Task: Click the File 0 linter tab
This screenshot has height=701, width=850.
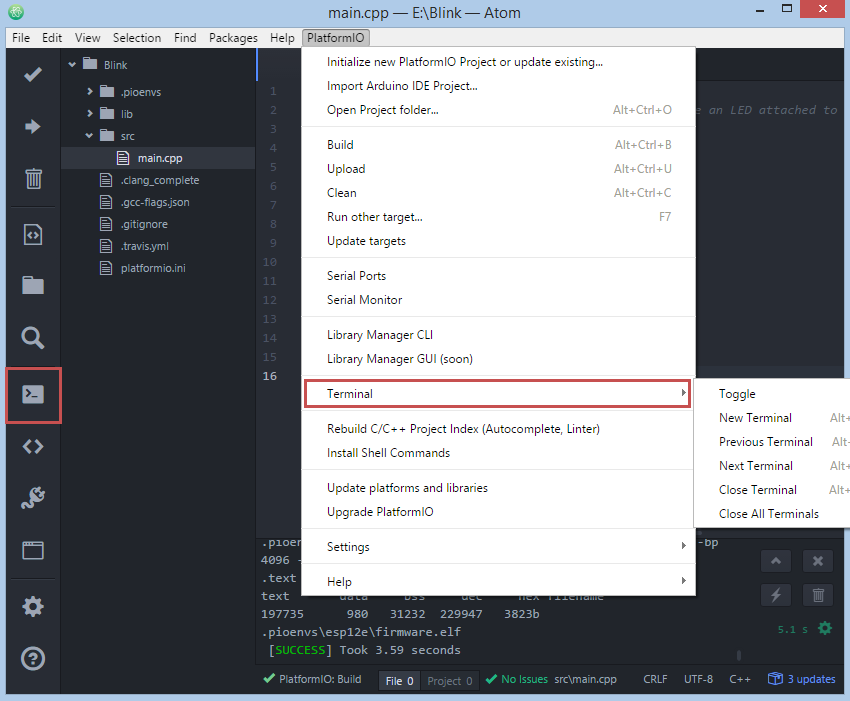Action: click(400, 680)
